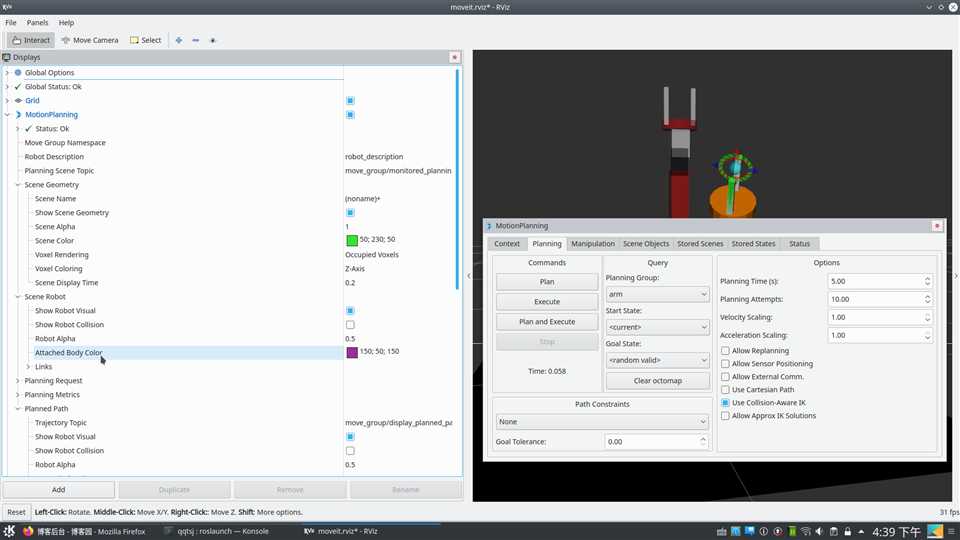Switch to the Move Camera tool
Screen dimensions: 960x540
(x=90, y=40)
